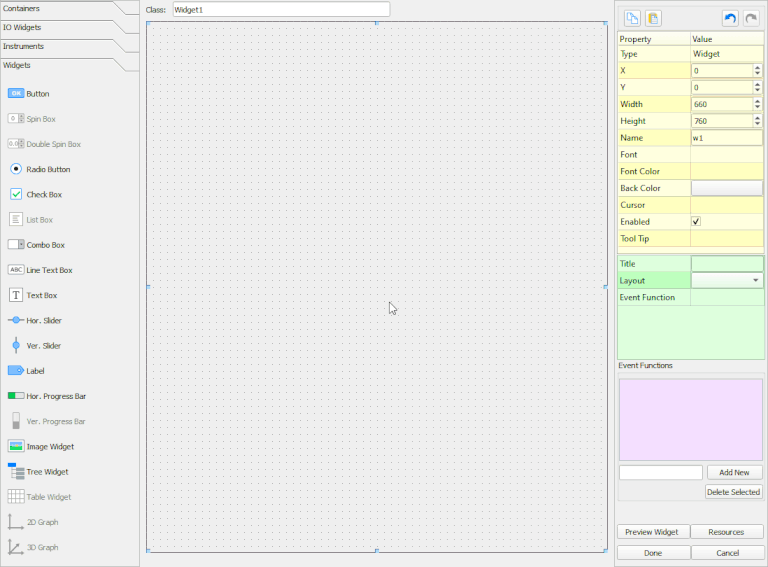Click the Back Color swatch
The image size is (768, 567).
[x=726, y=188]
